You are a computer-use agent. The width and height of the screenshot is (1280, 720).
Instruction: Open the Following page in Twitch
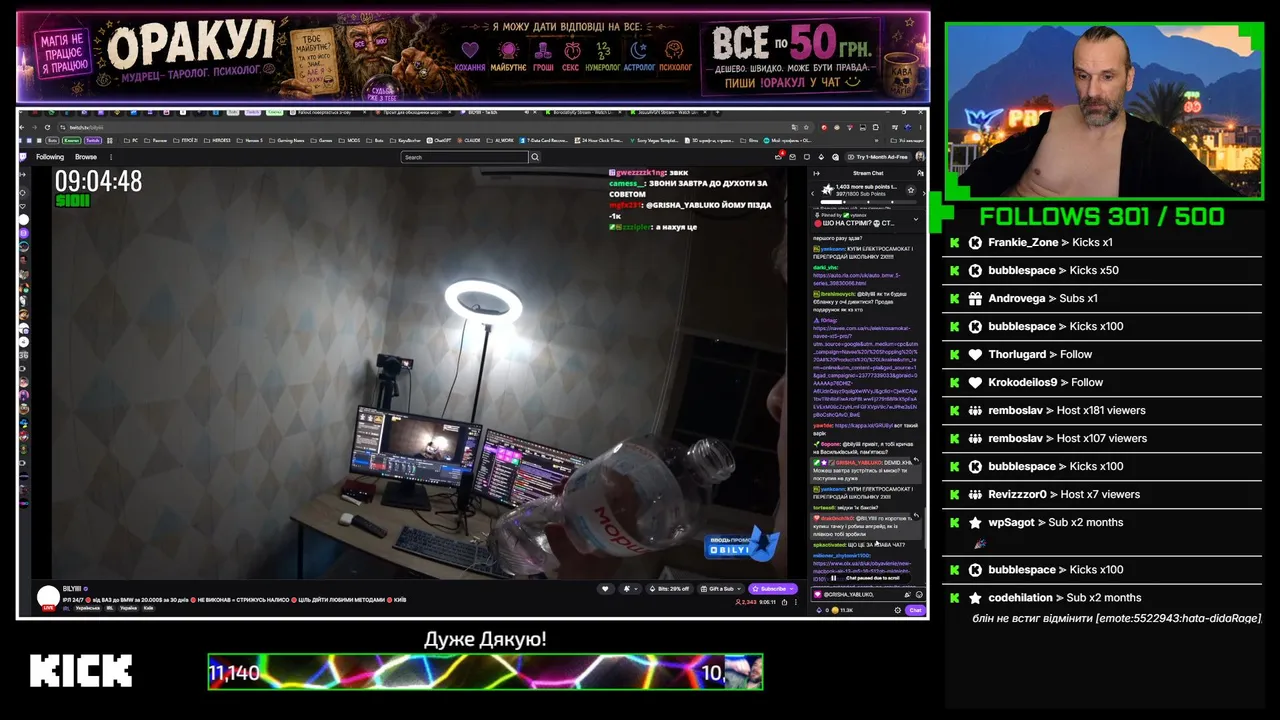[x=50, y=157]
